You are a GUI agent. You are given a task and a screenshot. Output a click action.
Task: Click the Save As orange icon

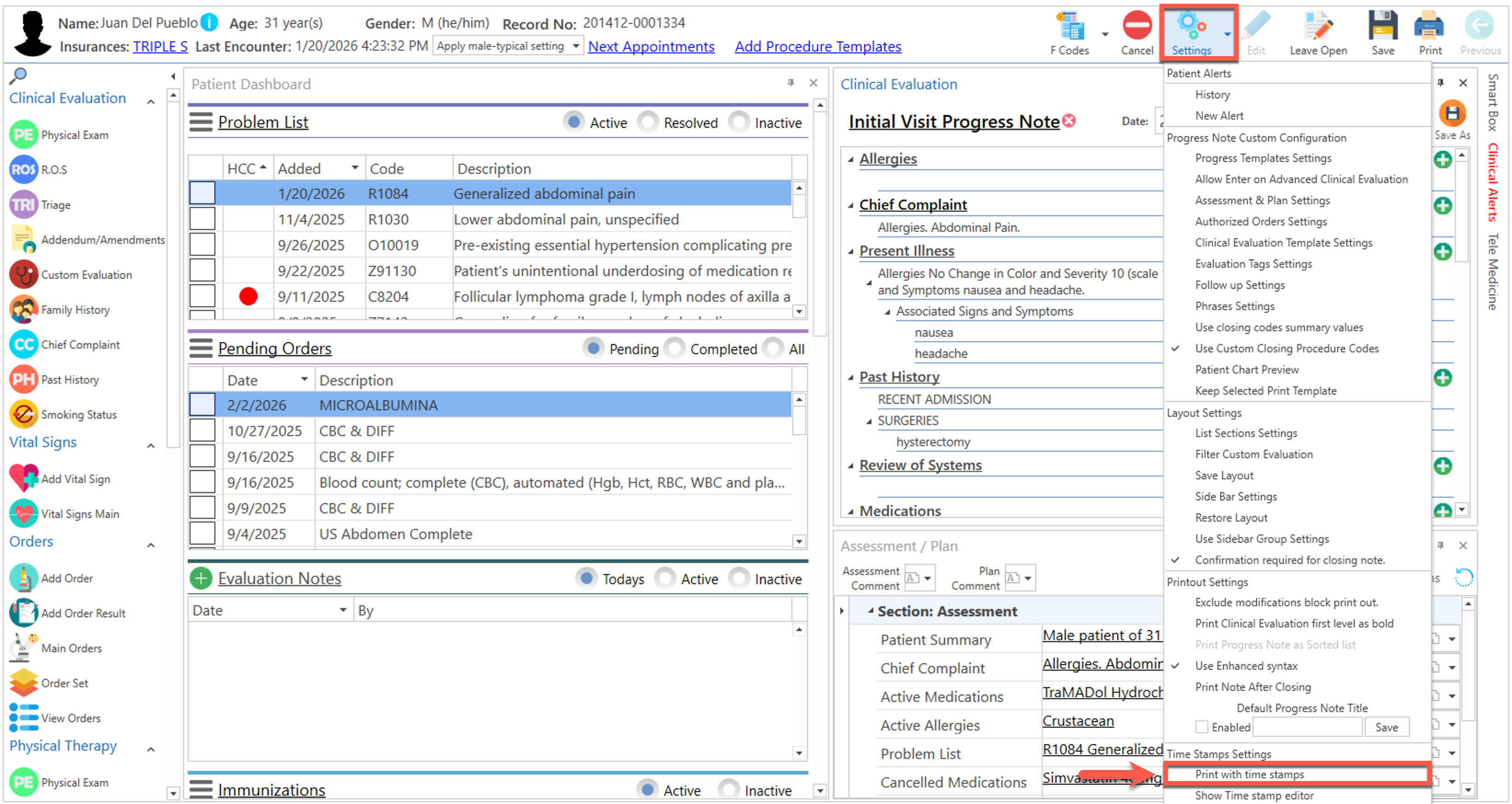click(x=1452, y=113)
